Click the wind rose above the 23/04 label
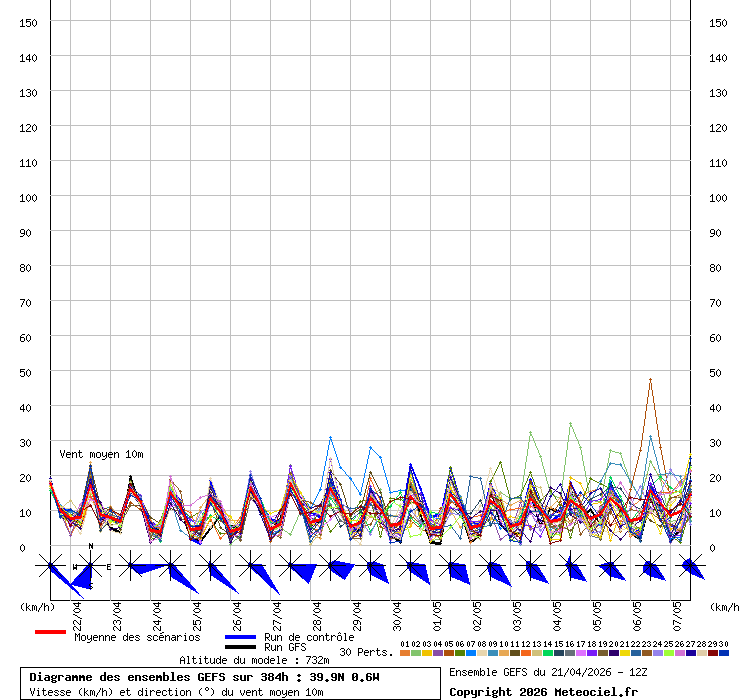The image size is (740, 700). click(x=131, y=567)
